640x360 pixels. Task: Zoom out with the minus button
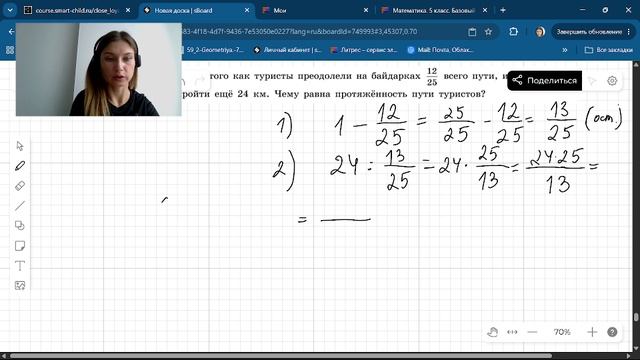(x=532, y=332)
